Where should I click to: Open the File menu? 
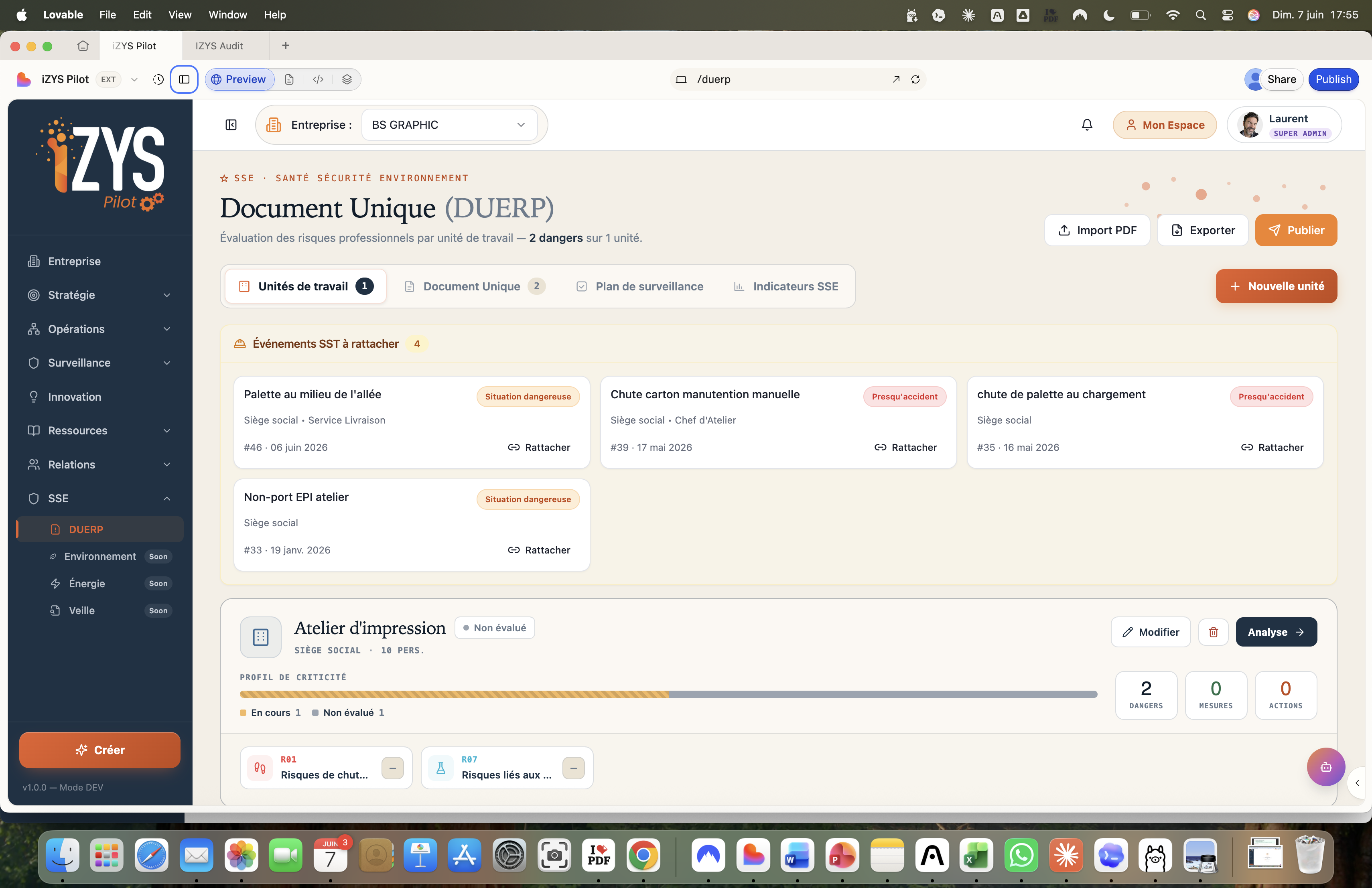(108, 15)
